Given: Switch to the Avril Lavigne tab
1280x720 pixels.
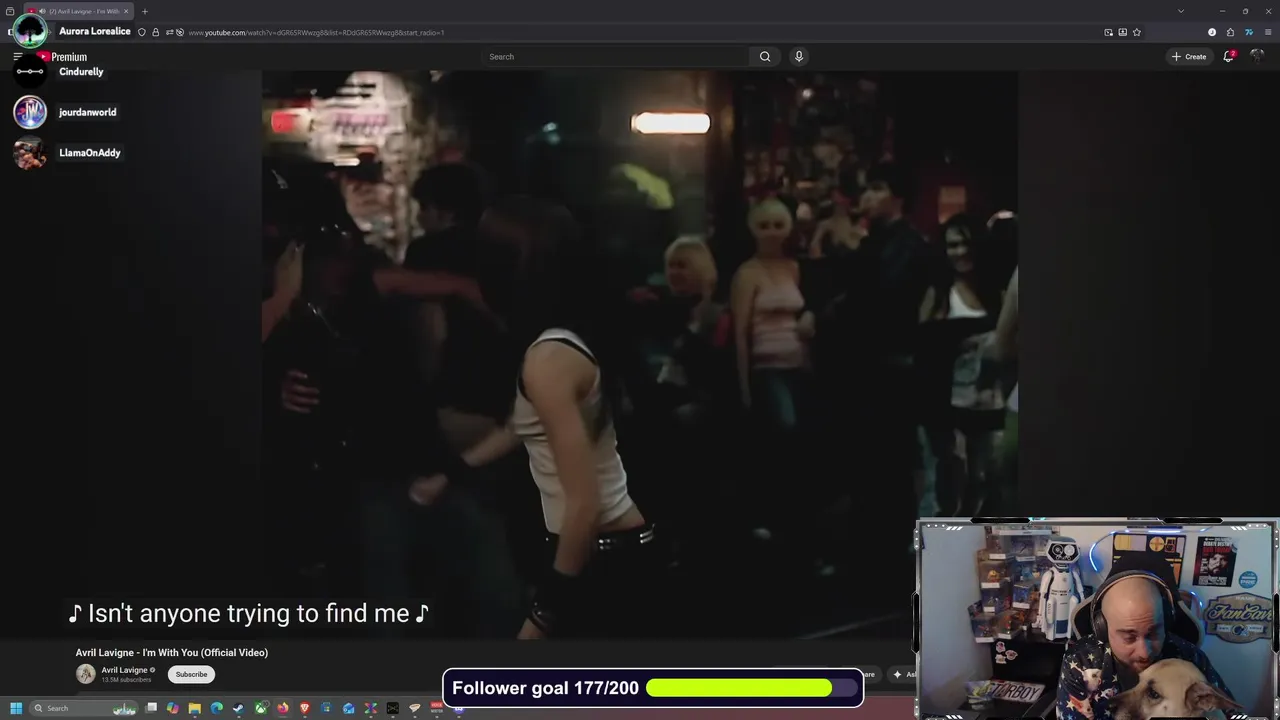Looking at the screenshot, I should click(x=84, y=11).
